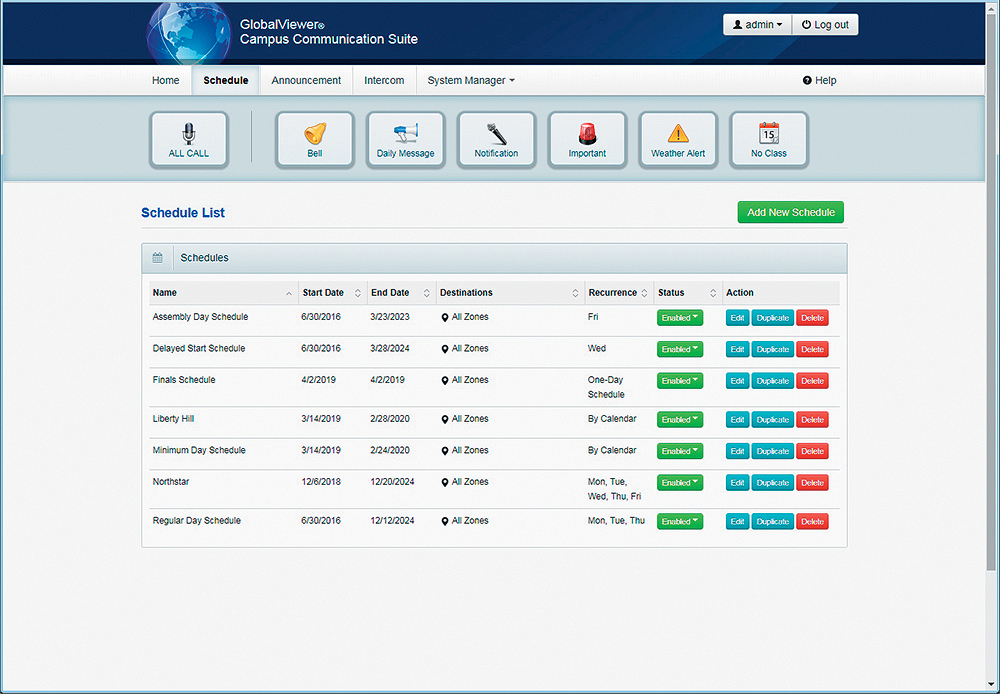This screenshot has height=694, width=1000.
Task: Toggle Enabled status for Northstar schedule
Action: pyautogui.click(x=679, y=482)
